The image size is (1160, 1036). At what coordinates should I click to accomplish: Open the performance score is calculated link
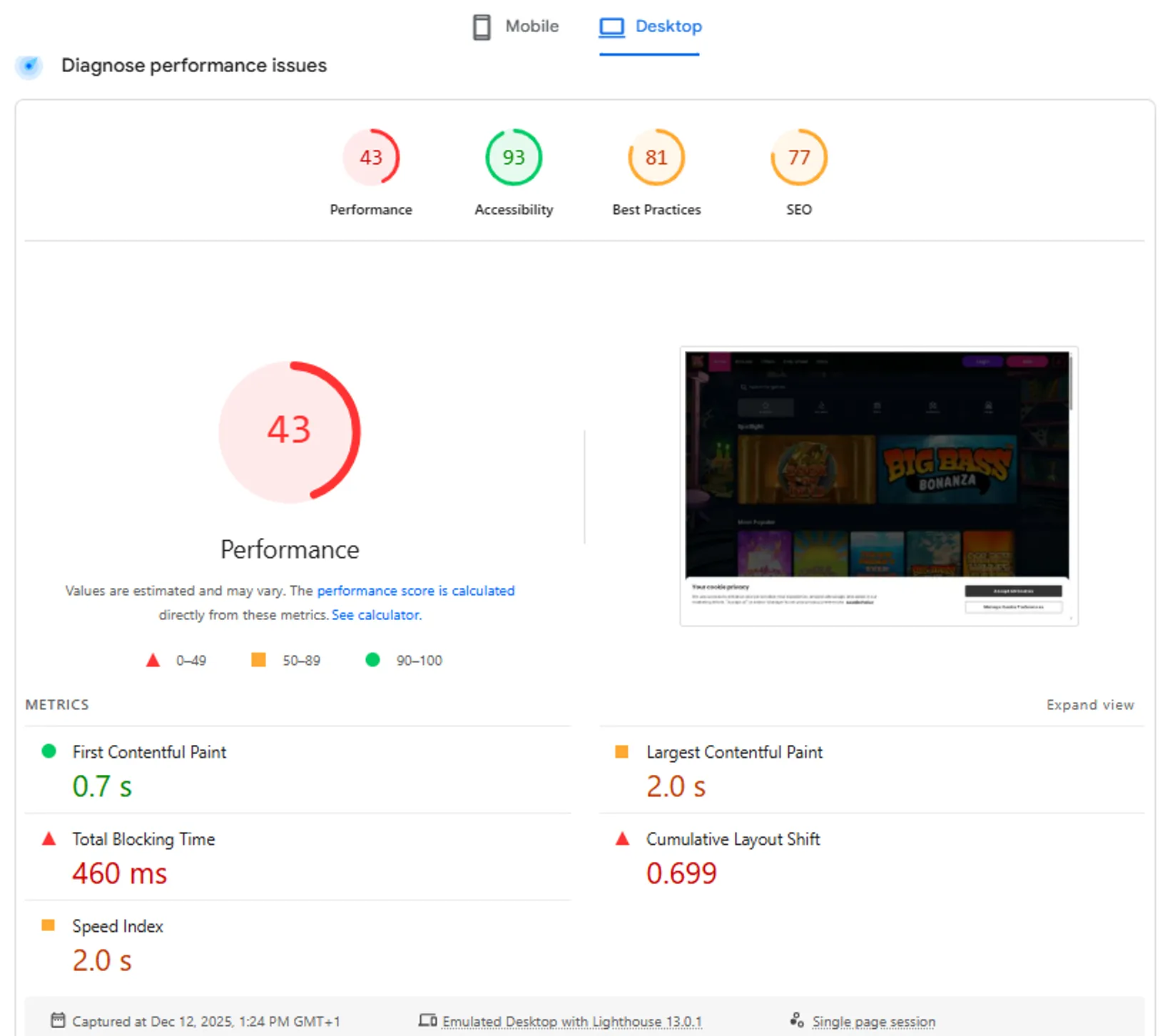click(416, 591)
